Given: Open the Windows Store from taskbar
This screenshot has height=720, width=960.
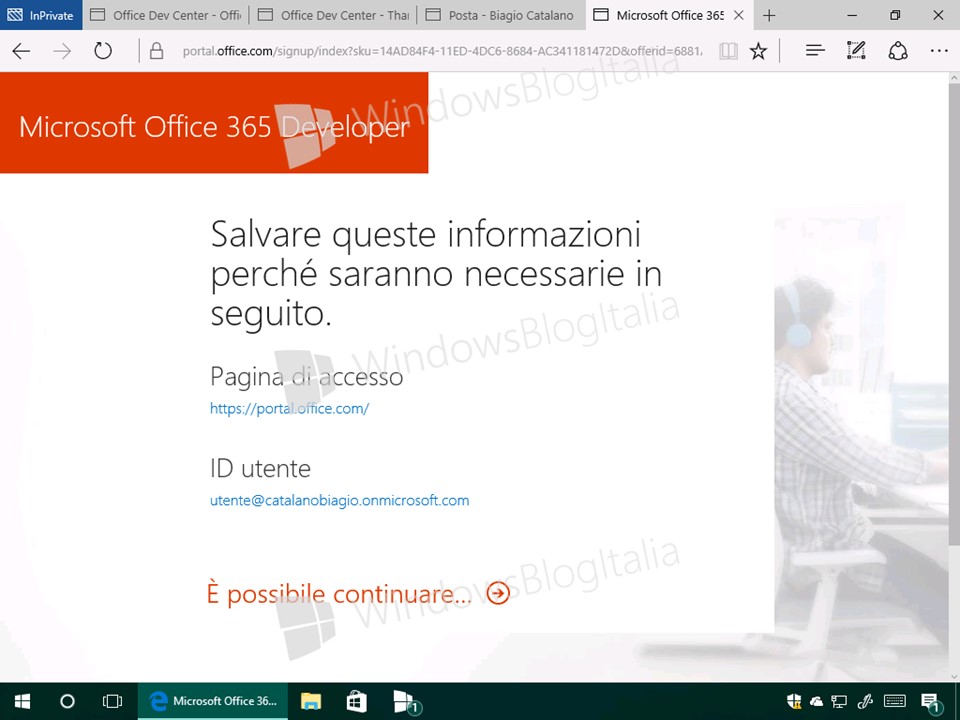Looking at the screenshot, I should point(356,701).
